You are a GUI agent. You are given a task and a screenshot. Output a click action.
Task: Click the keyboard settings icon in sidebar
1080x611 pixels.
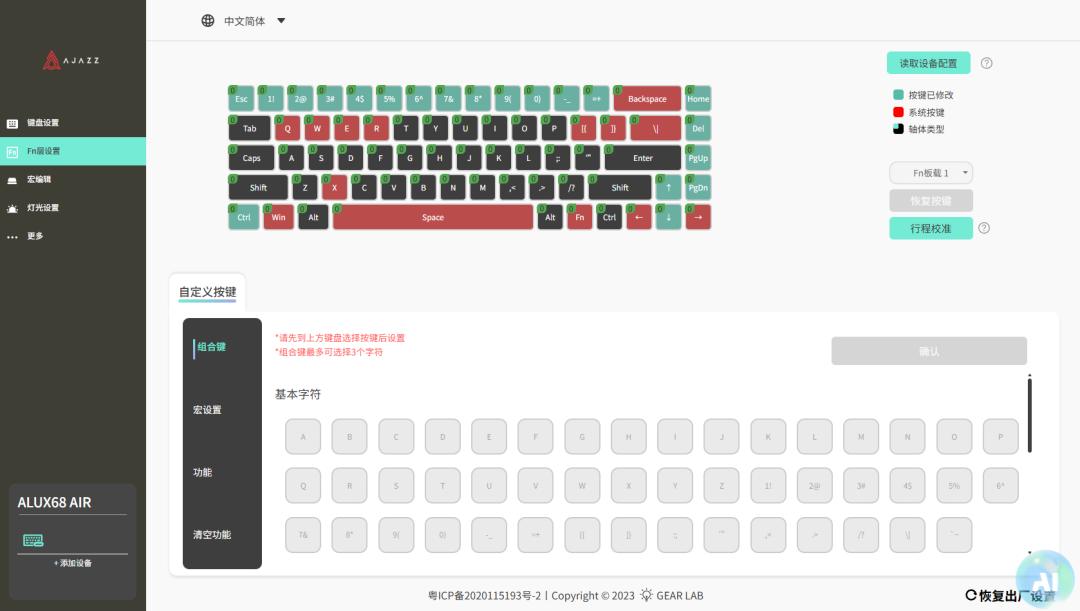coord(12,123)
